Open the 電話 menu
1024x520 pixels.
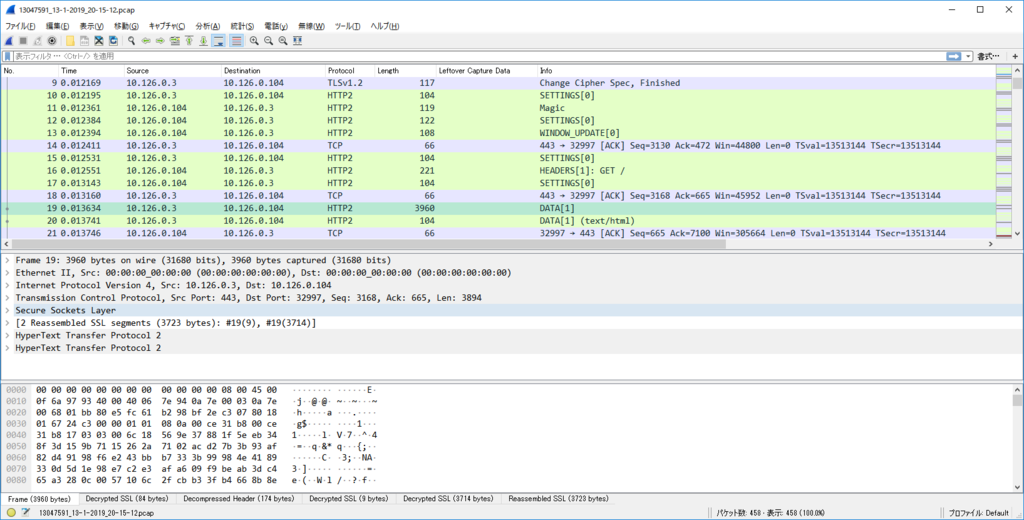coord(276,26)
